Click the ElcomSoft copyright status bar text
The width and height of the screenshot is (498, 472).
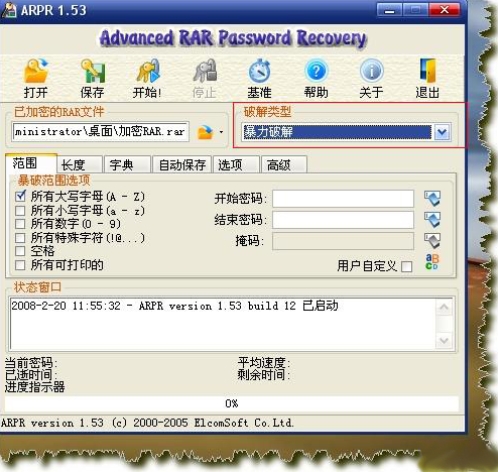coord(147,423)
